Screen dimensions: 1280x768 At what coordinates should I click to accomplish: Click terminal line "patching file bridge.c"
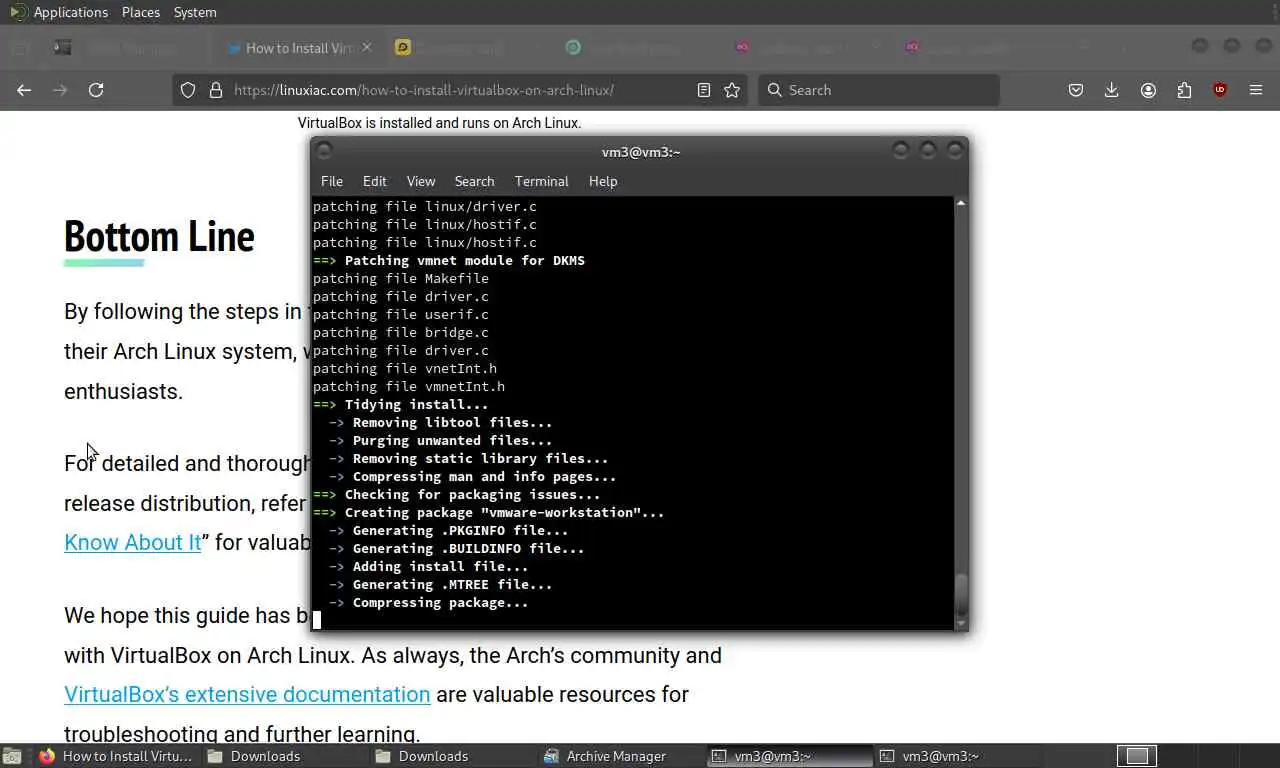click(x=401, y=332)
